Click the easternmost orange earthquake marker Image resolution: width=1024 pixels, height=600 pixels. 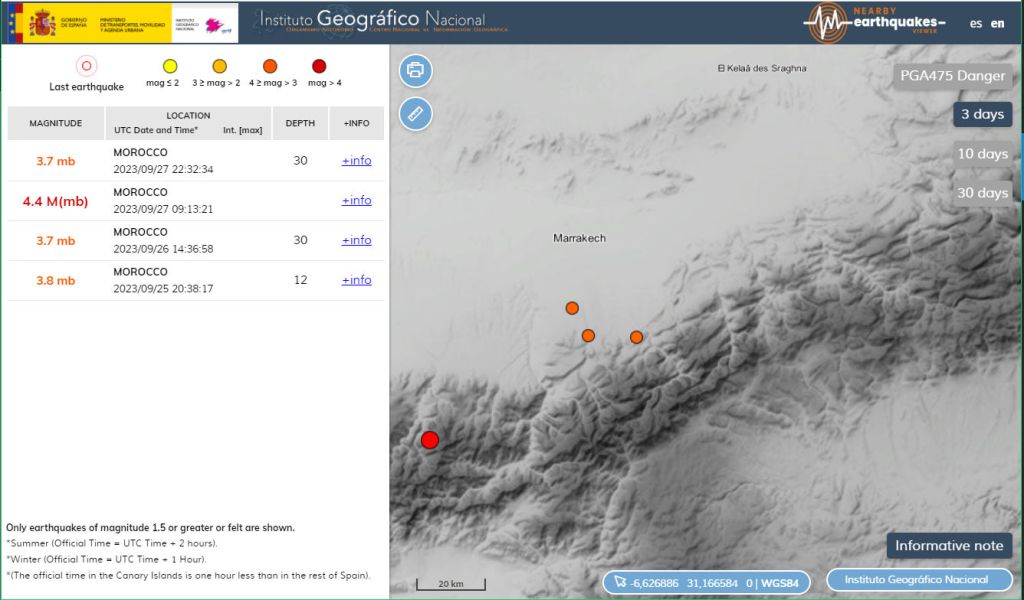click(x=636, y=337)
